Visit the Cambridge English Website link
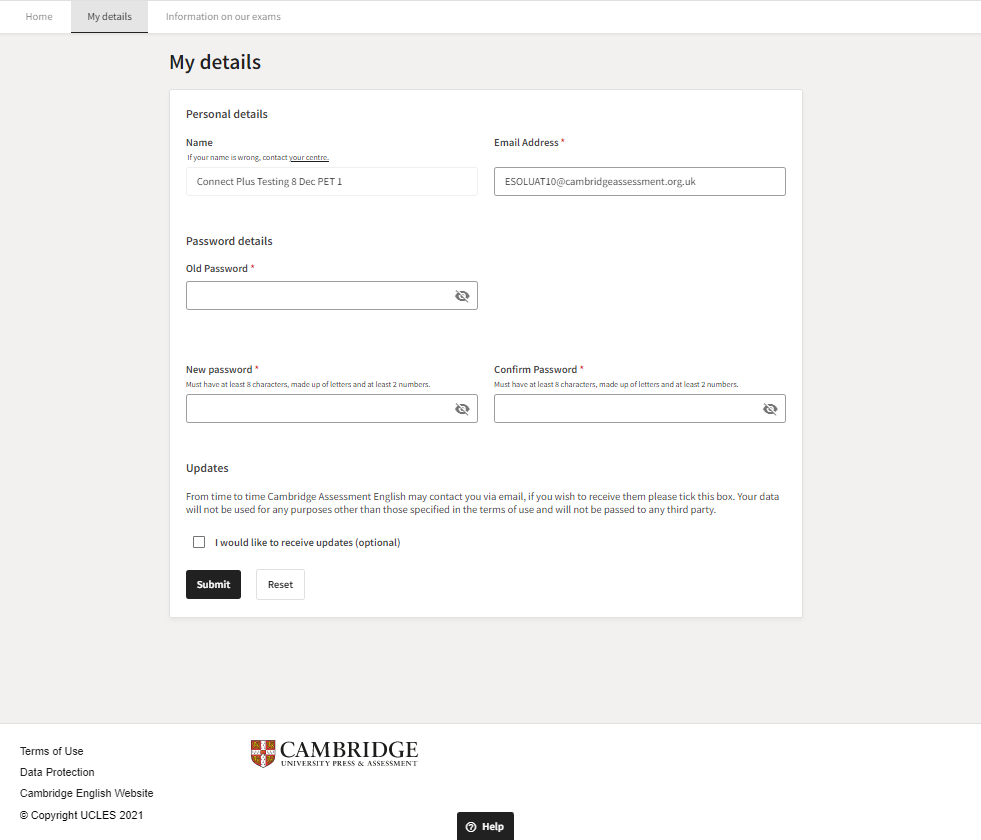 (86, 793)
